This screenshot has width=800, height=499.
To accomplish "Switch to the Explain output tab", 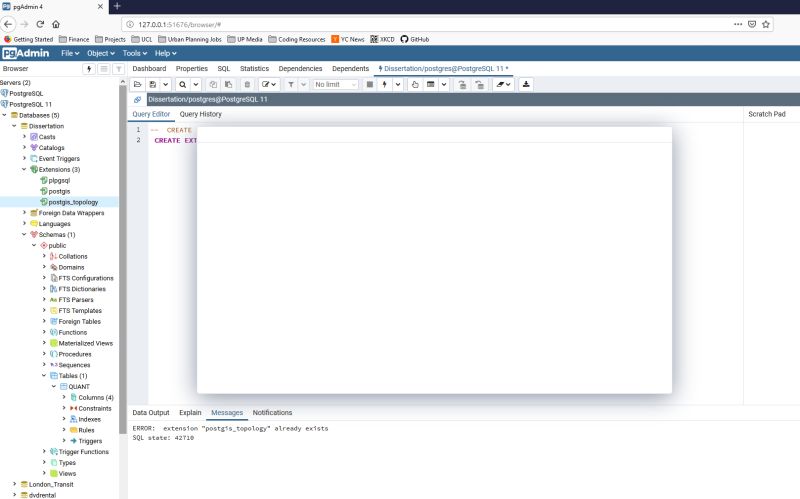I will (x=190, y=412).
